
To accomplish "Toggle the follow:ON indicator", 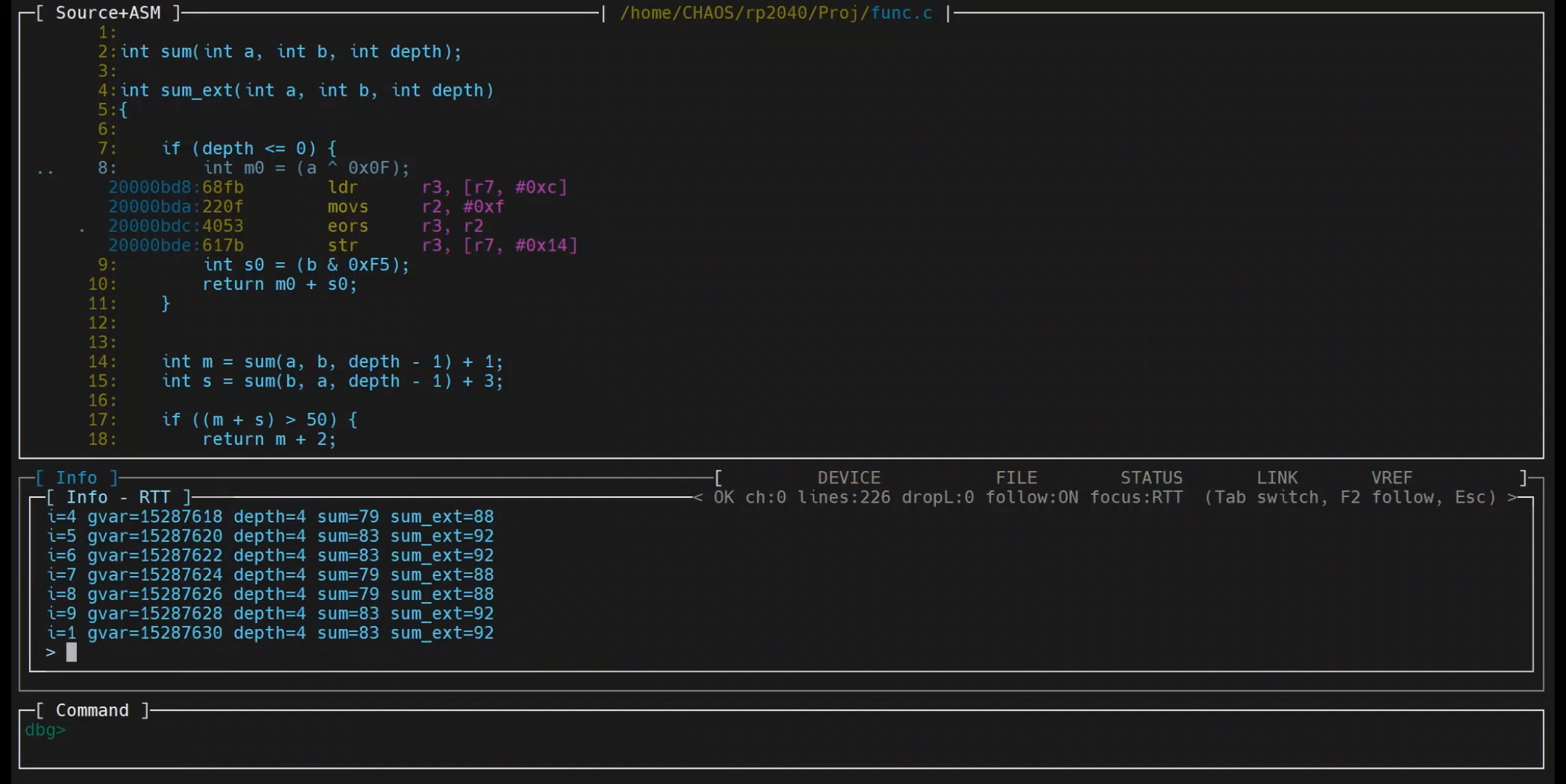I will pyautogui.click(x=1031, y=497).
